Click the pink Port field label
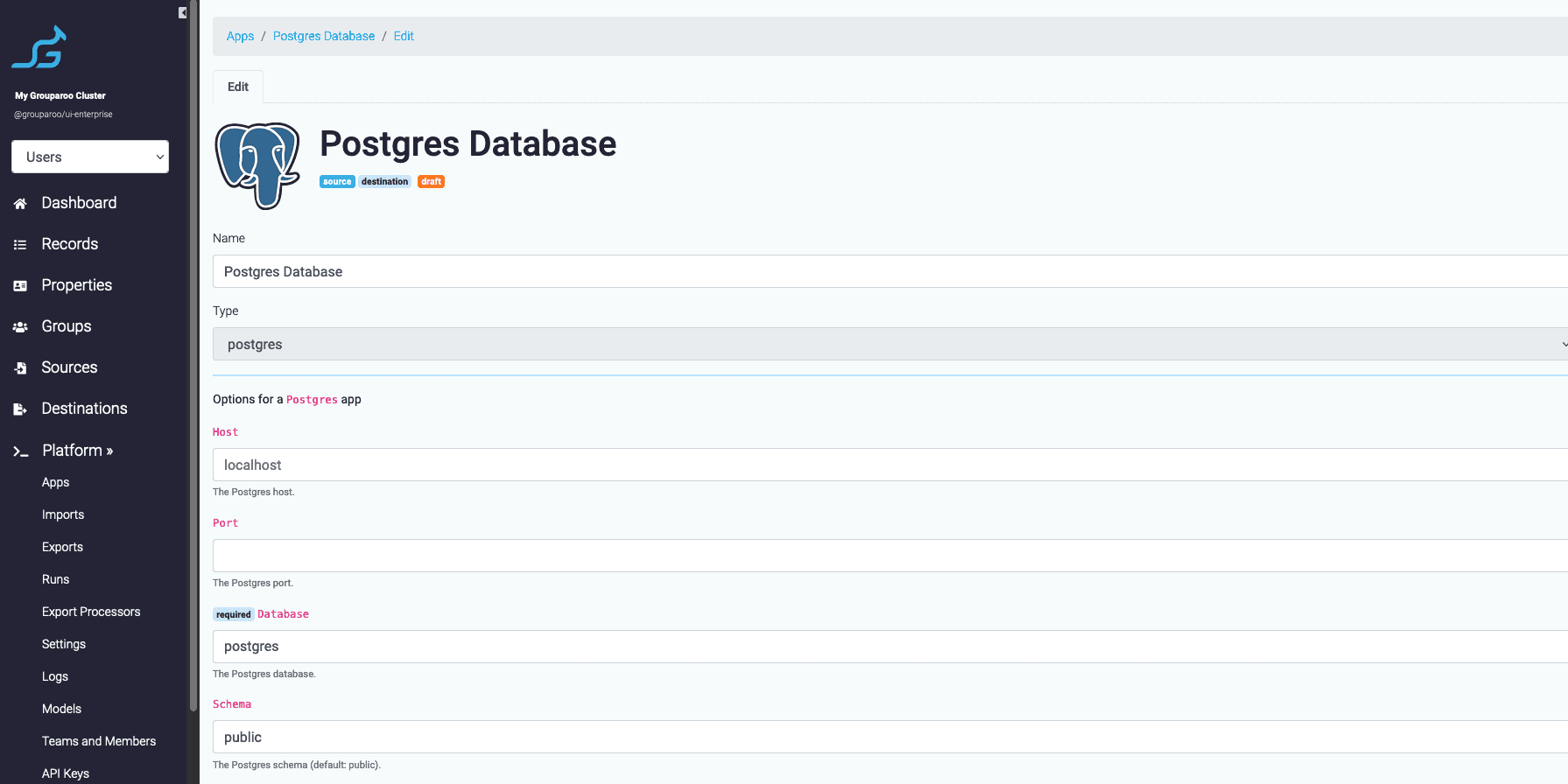This screenshot has width=1568, height=784. (x=225, y=523)
